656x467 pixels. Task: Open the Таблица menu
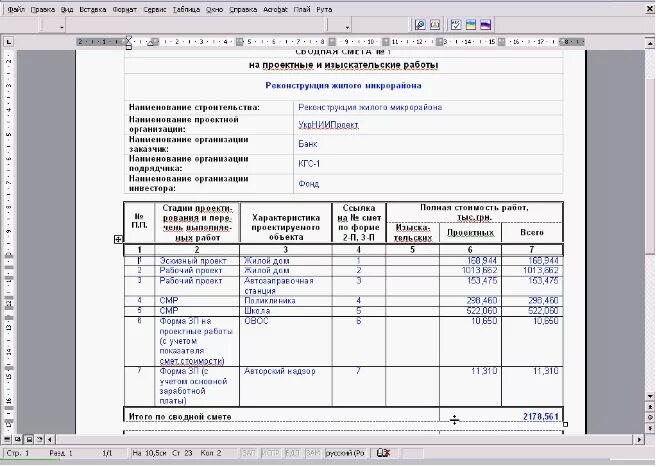pyautogui.click(x=186, y=9)
